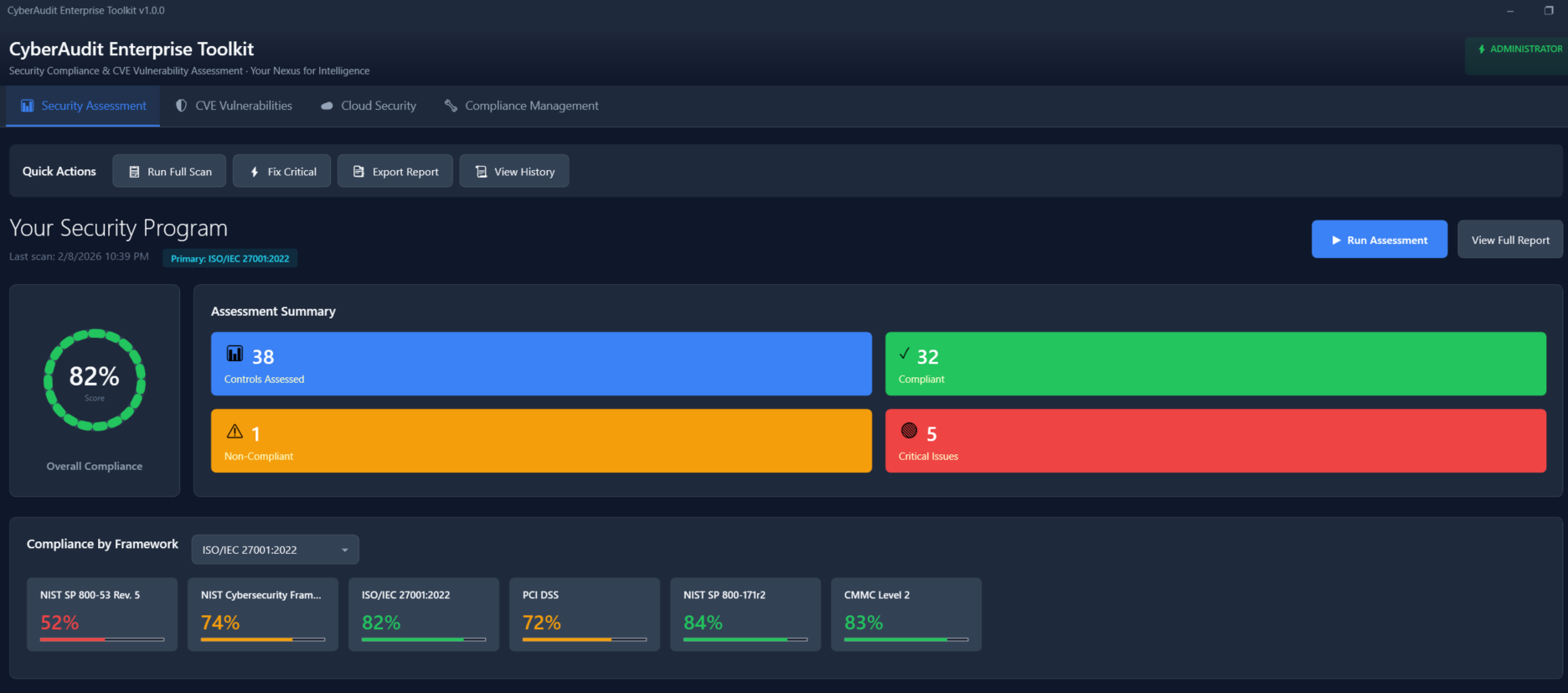Viewport: 1568px width, 693px height.
Task: Click the ADMINISTRATOR role label
Action: (1526, 49)
